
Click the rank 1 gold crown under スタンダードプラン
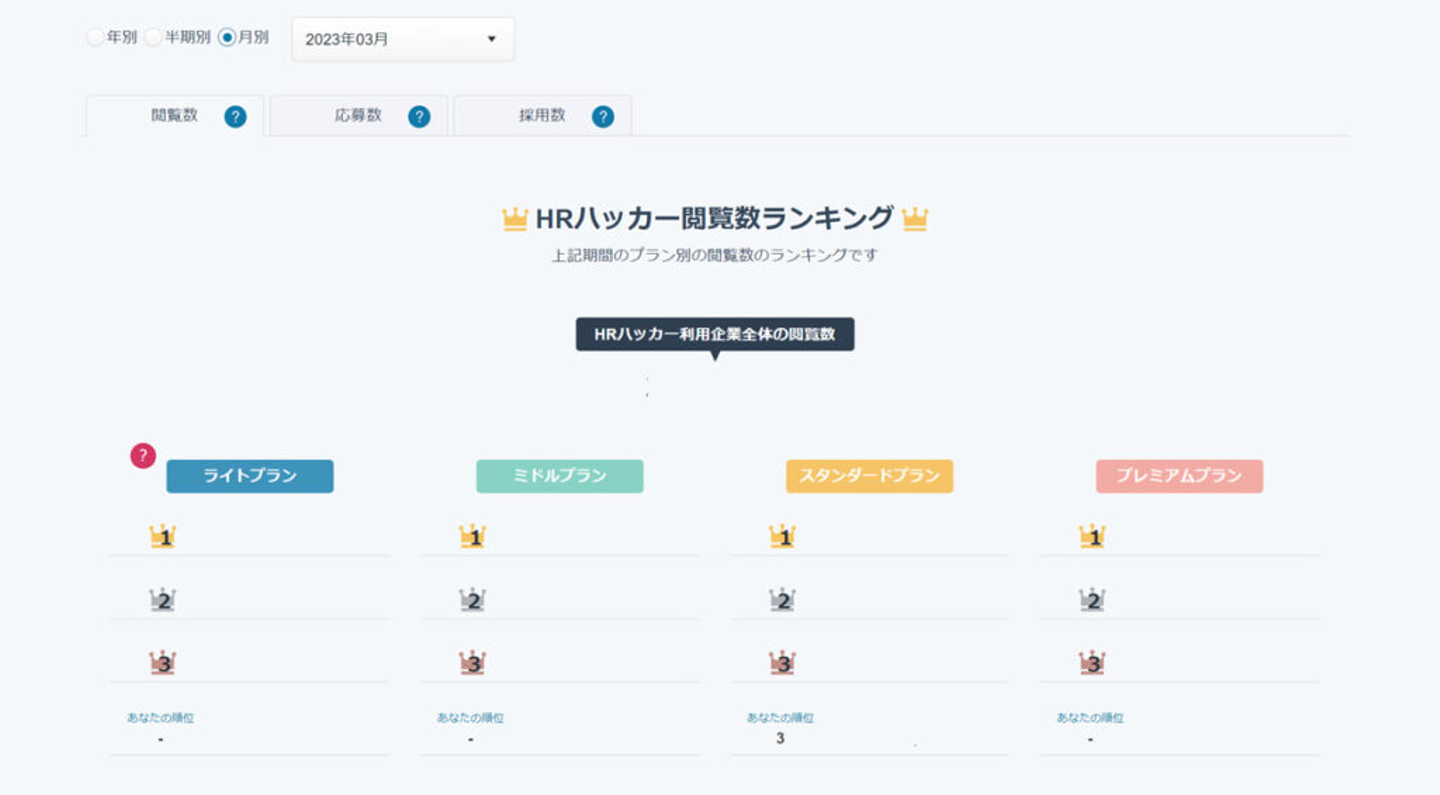coord(782,537)
